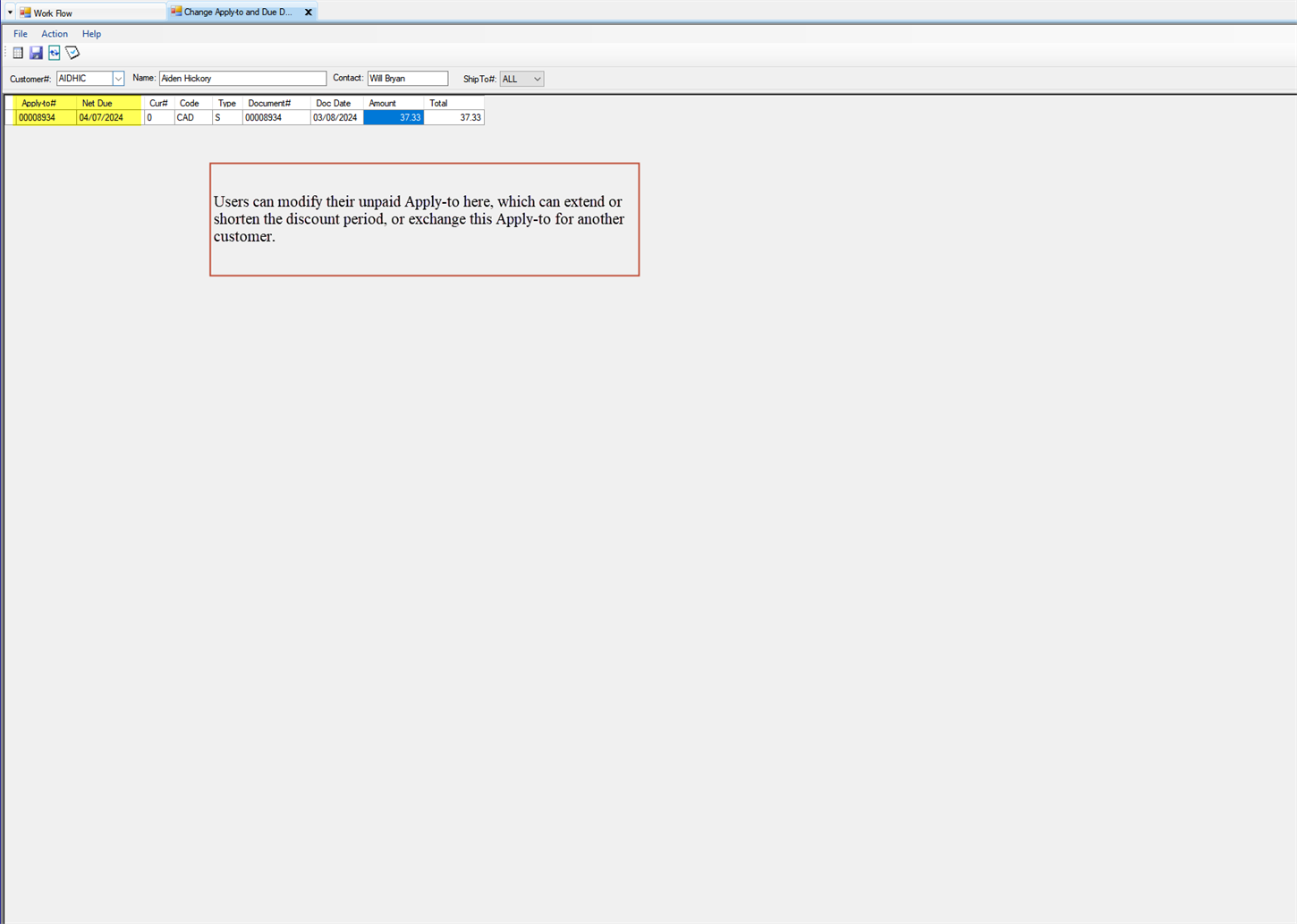This screenshot has height=924, width=1297.
Task: Click the Doc Date column header
Action: 334,104
